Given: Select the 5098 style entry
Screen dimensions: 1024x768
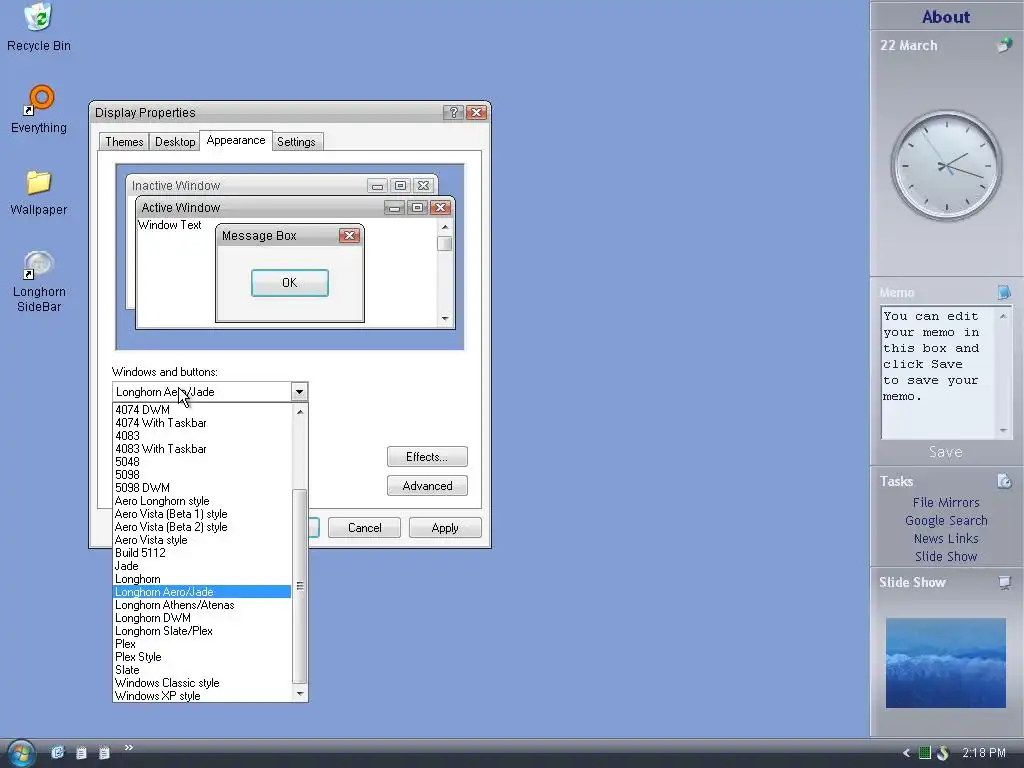Looking at the screenshot, I should pos(202,475).
